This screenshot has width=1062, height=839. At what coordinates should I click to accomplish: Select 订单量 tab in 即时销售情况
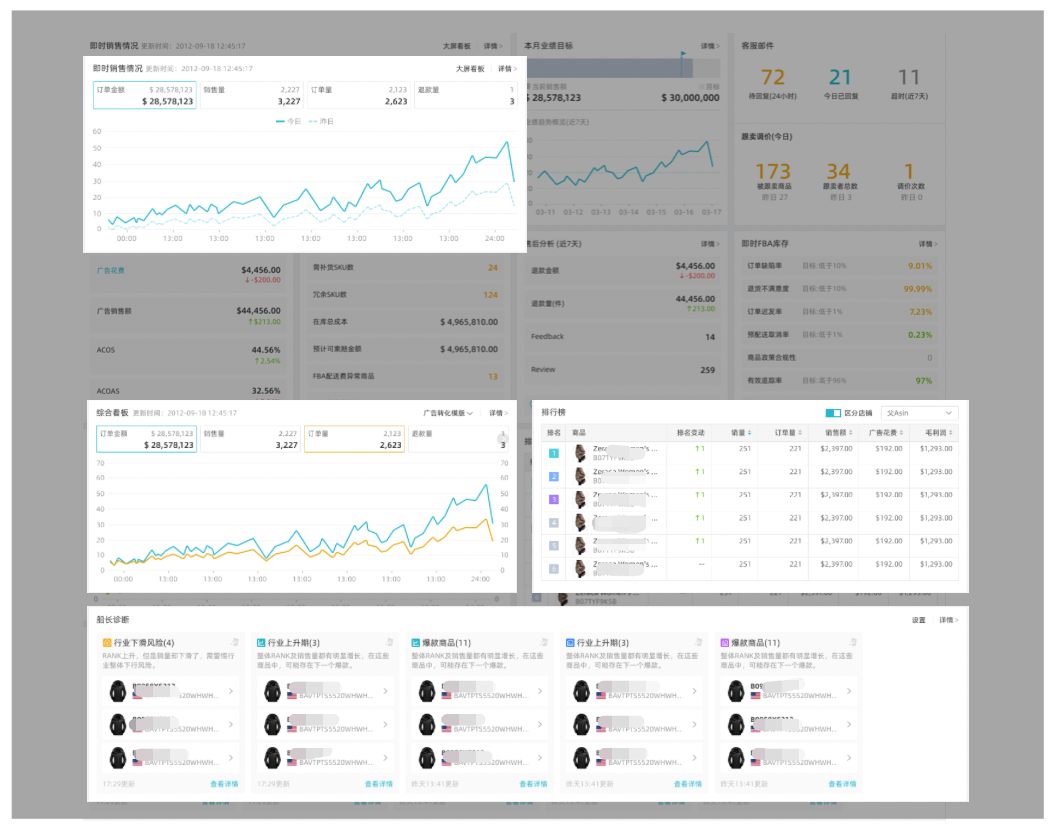[x=359, y=95]
